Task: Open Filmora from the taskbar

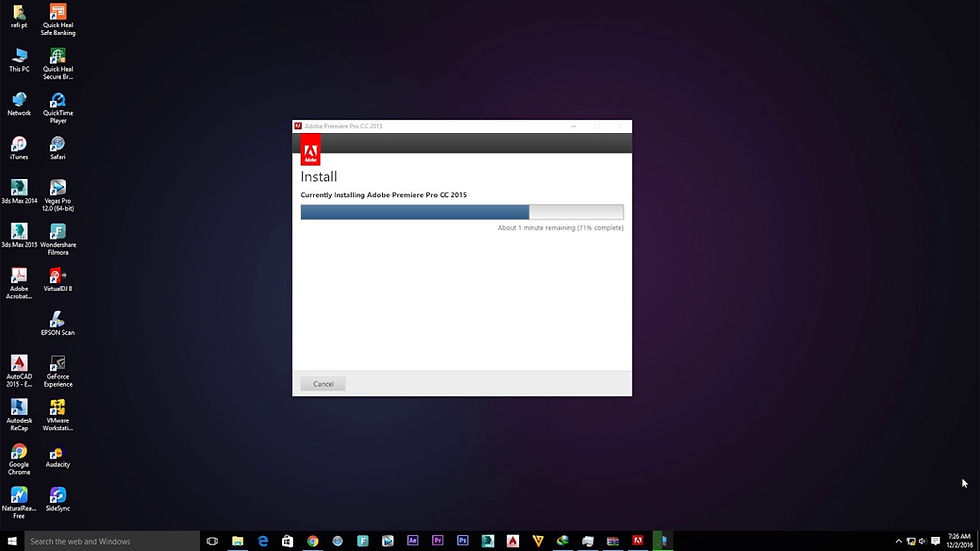Action: tap(362, 541)
